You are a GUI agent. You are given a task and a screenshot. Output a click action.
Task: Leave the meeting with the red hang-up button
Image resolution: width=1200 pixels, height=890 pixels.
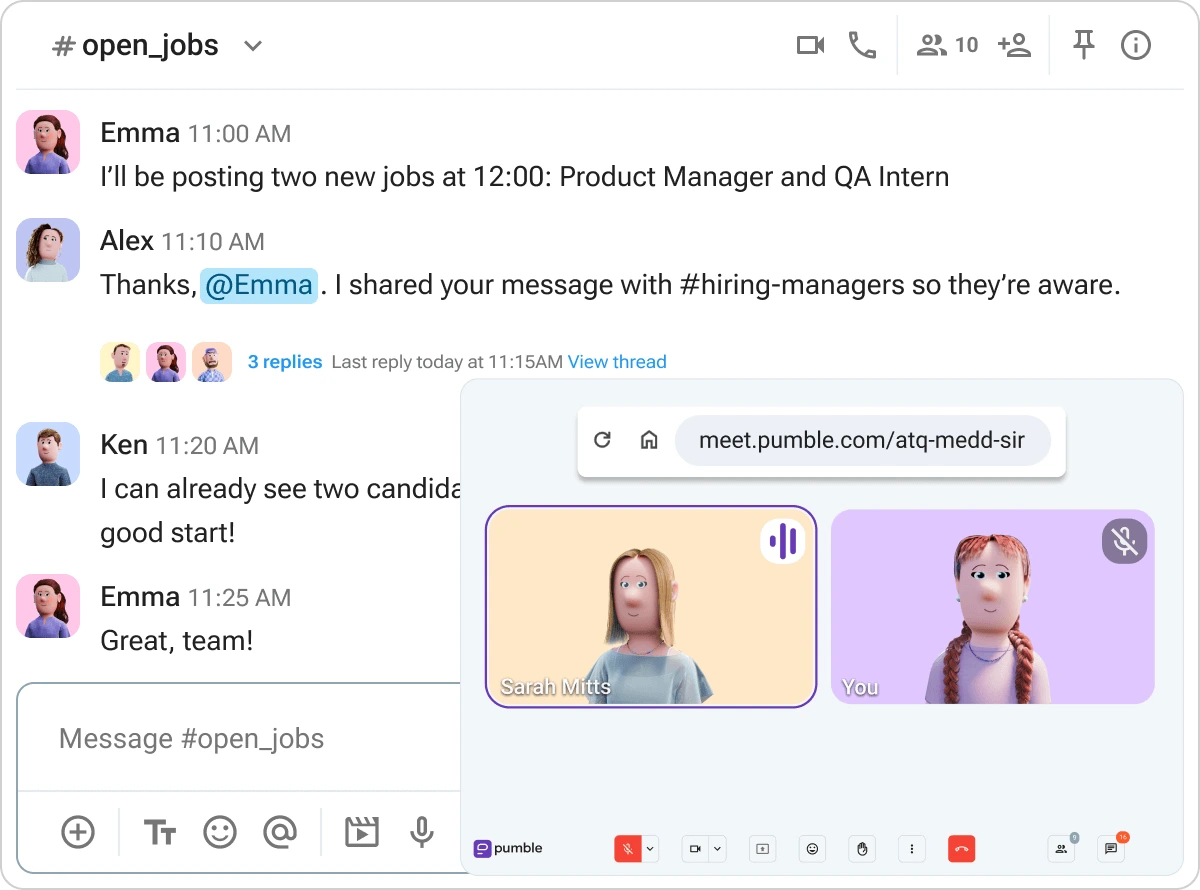click(x=960, y=848)
